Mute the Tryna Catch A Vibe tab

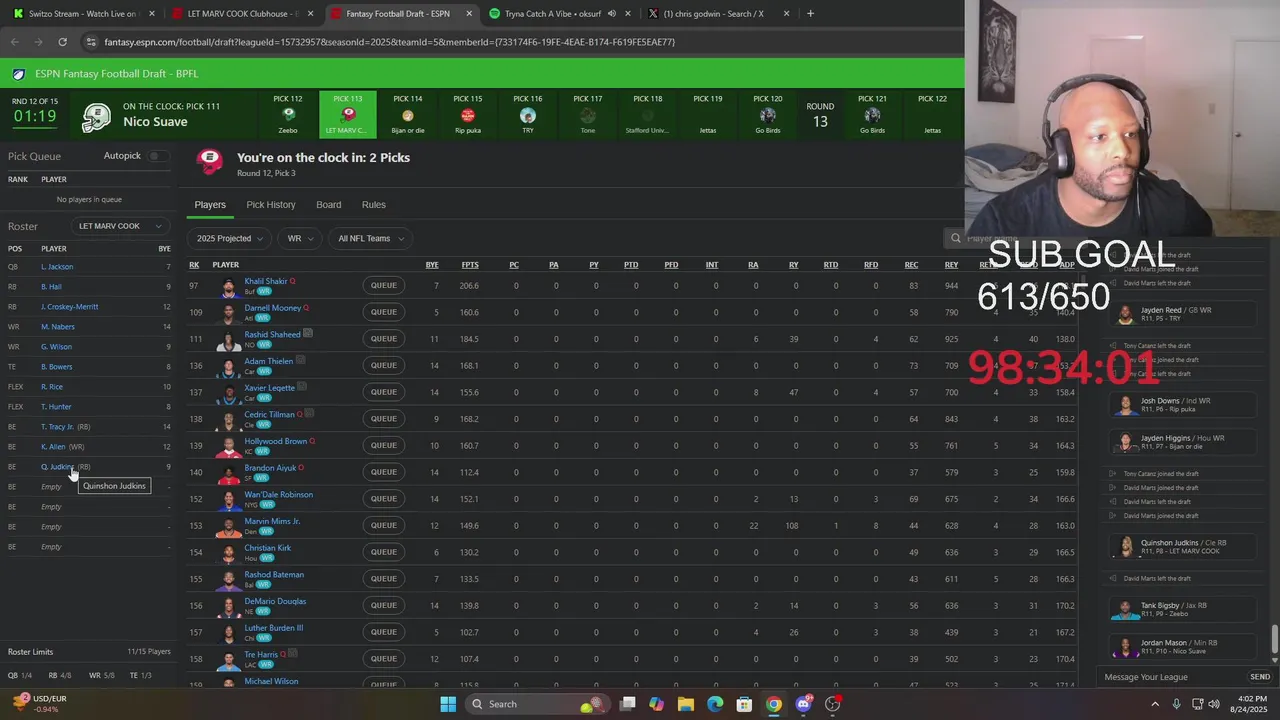pos(611,14)
